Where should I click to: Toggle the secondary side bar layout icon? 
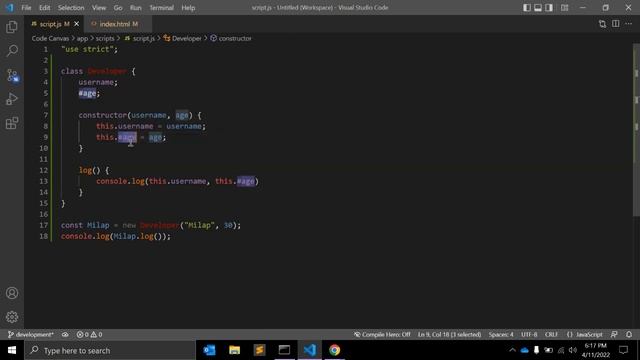[549, 8]
